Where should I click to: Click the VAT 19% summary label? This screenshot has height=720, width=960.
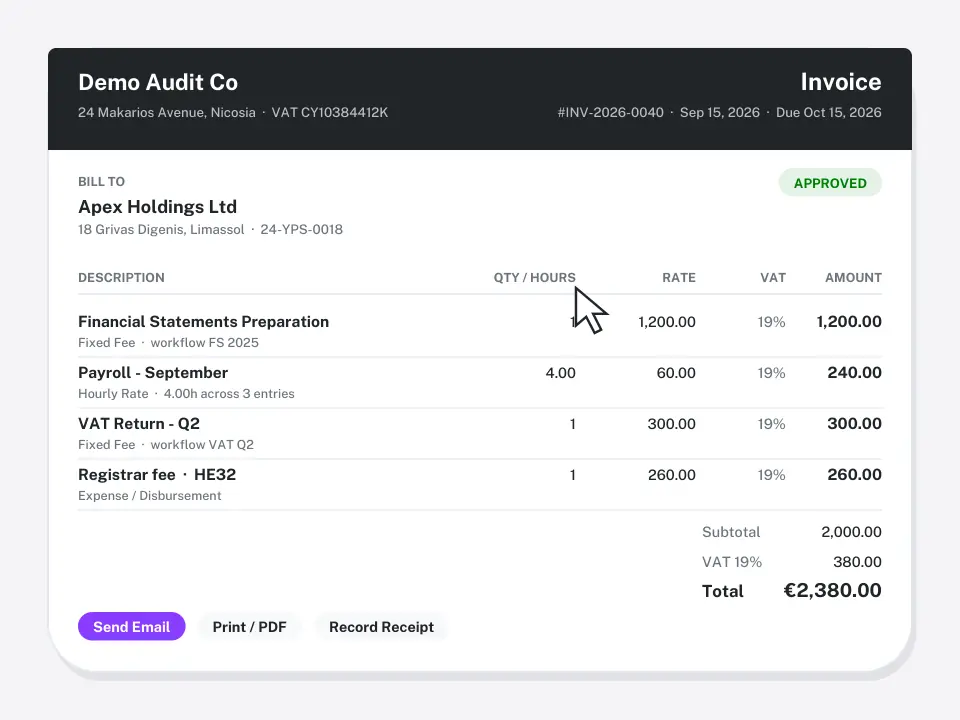(x=732, y=562)
